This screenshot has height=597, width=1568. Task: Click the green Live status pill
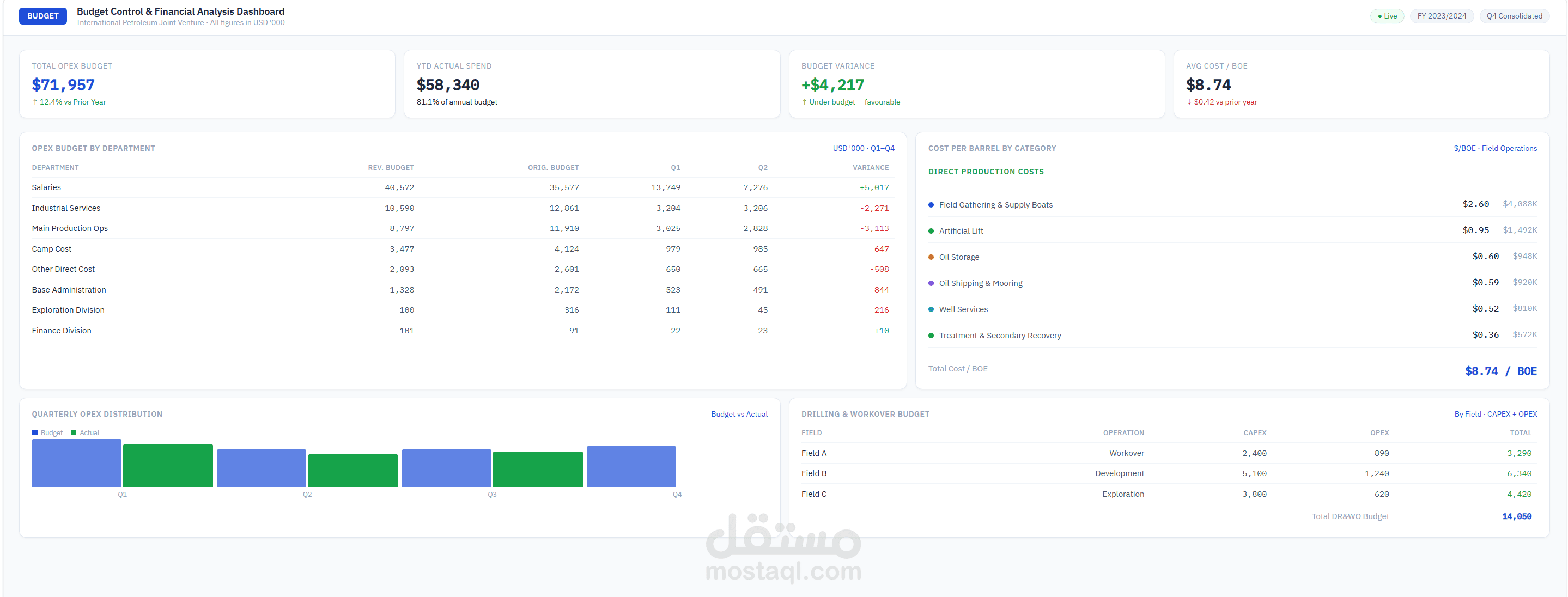1387,16
